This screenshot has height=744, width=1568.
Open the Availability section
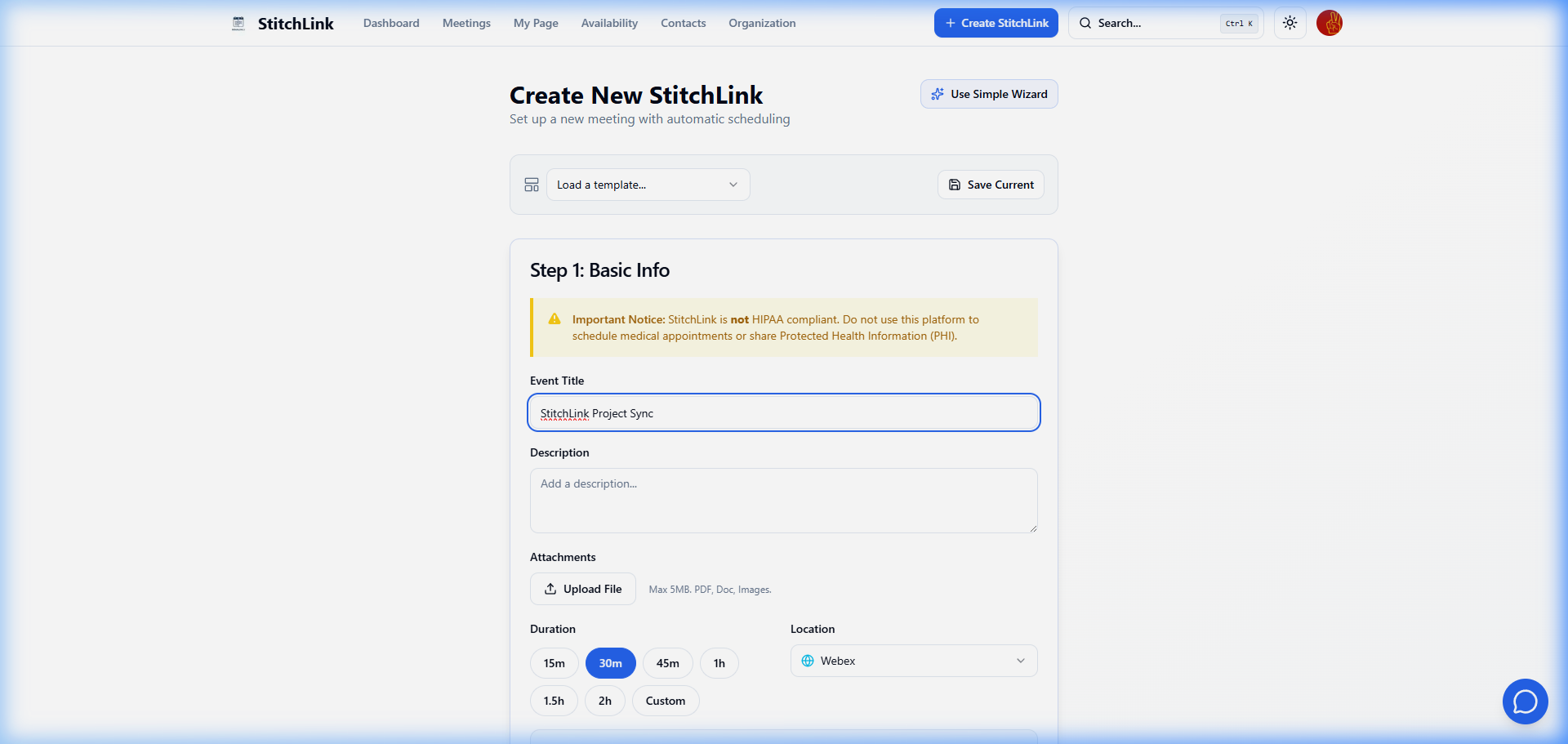point(609,23)
